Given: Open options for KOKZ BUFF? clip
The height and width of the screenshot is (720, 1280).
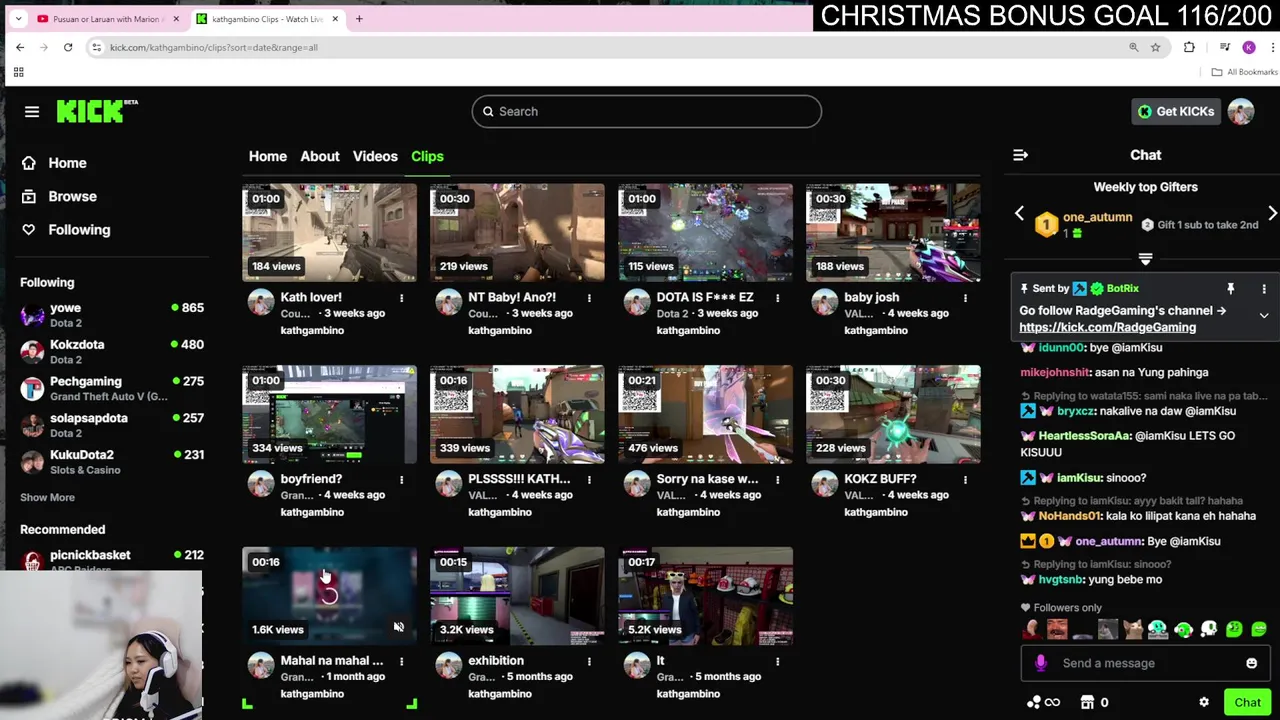Looking at the screenshot, I should (965, 480).
